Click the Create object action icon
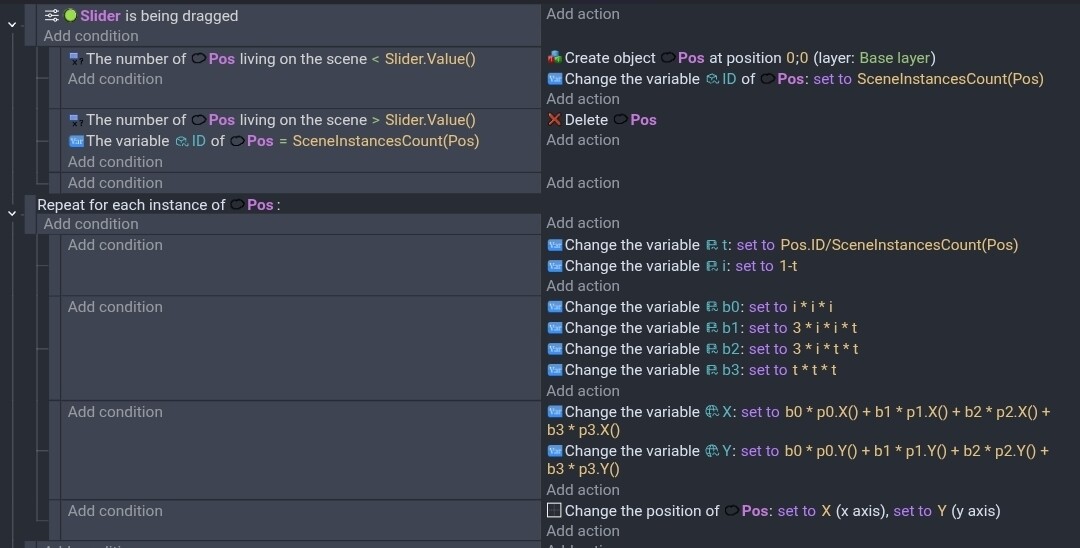Image resolution: width=1080 pixels, height=548 pixels. tap(555, 58)
